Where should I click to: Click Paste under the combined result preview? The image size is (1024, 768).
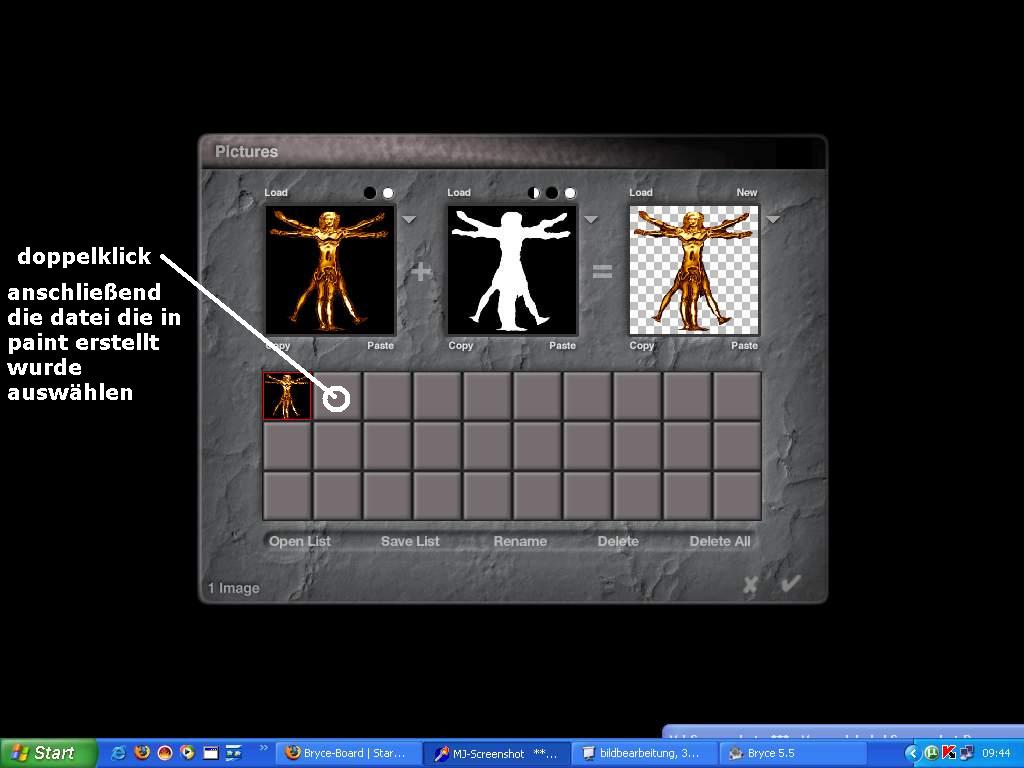click(744, 345)
